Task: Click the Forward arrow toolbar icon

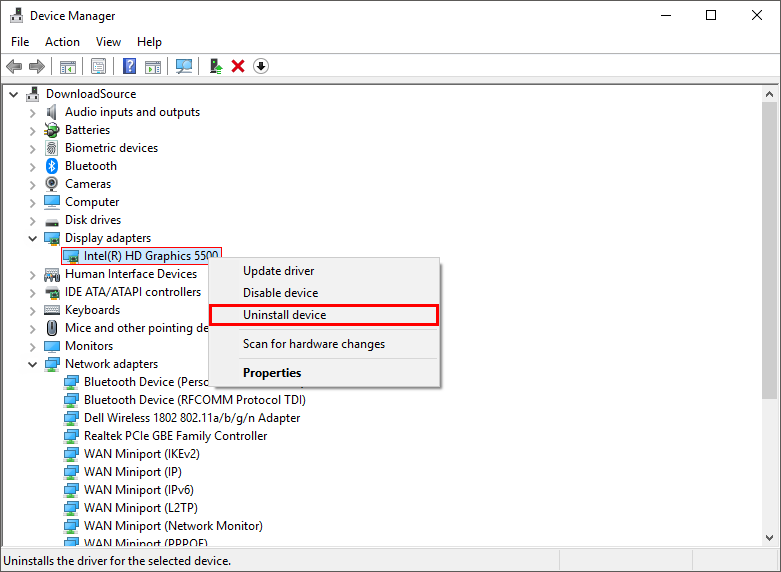Action: [37, 66]
